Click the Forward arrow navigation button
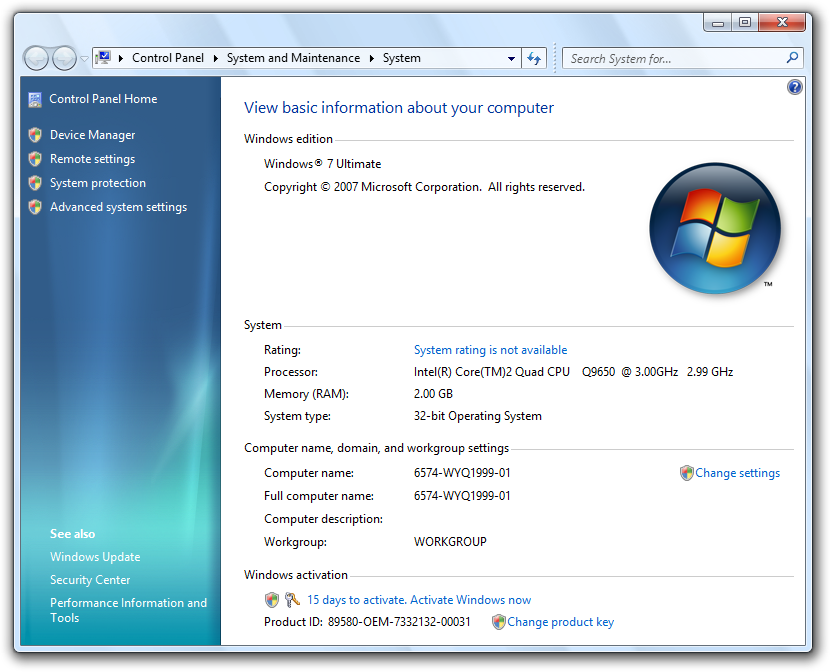 [x=64, y=58]
